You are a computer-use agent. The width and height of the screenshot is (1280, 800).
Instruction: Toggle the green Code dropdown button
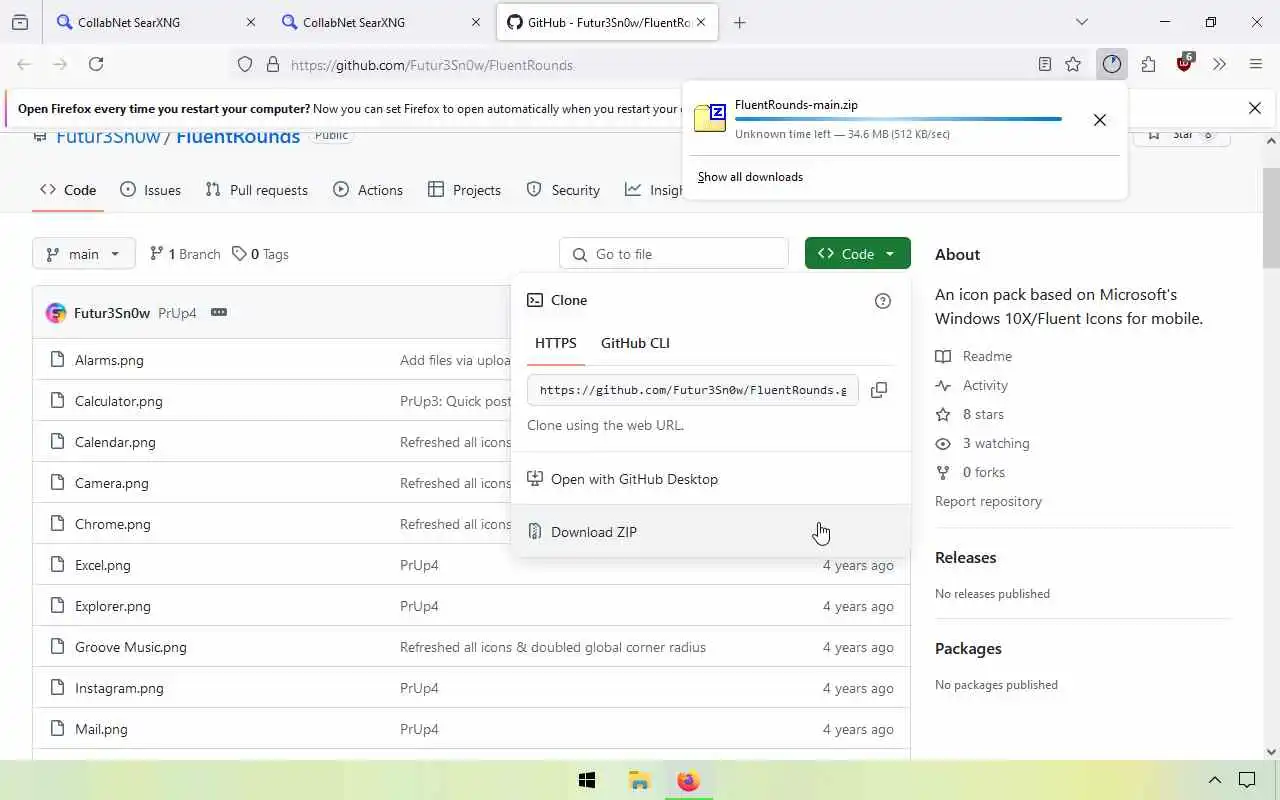pyautogui.click(x=858, y=254)
